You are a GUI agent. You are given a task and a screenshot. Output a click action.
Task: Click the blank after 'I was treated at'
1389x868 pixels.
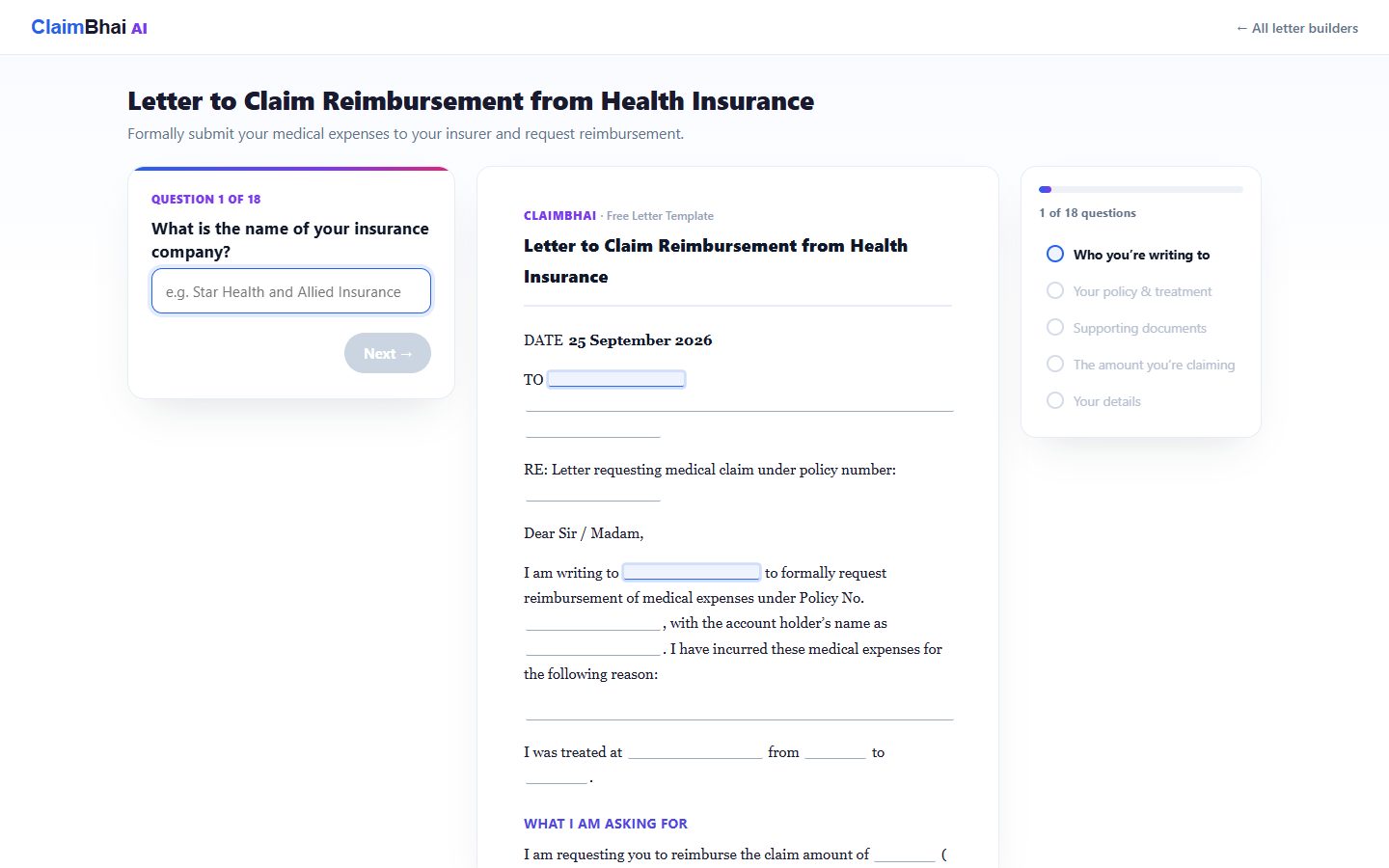[x=694, y=753]
